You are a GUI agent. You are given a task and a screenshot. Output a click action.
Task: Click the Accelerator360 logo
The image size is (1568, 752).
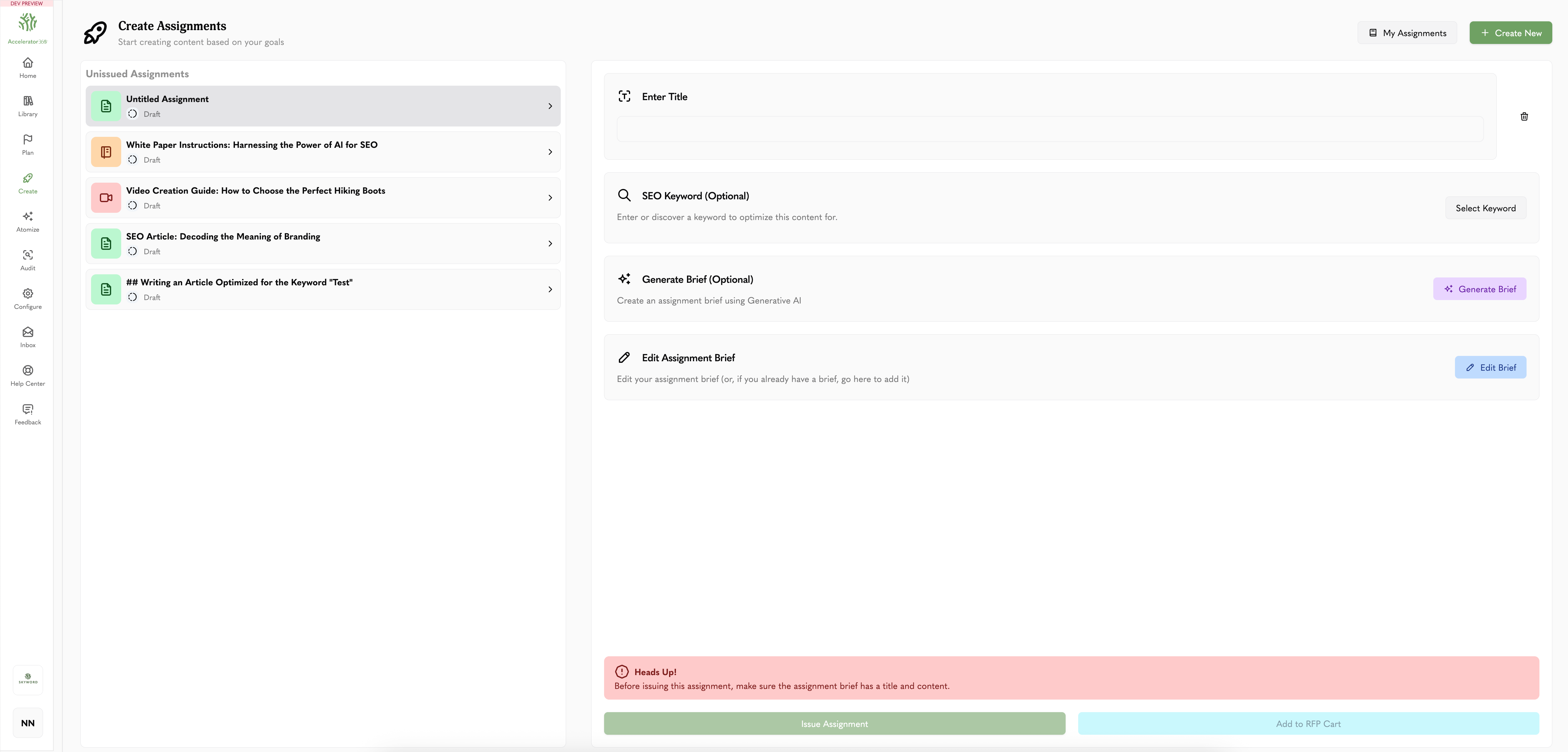27,28
